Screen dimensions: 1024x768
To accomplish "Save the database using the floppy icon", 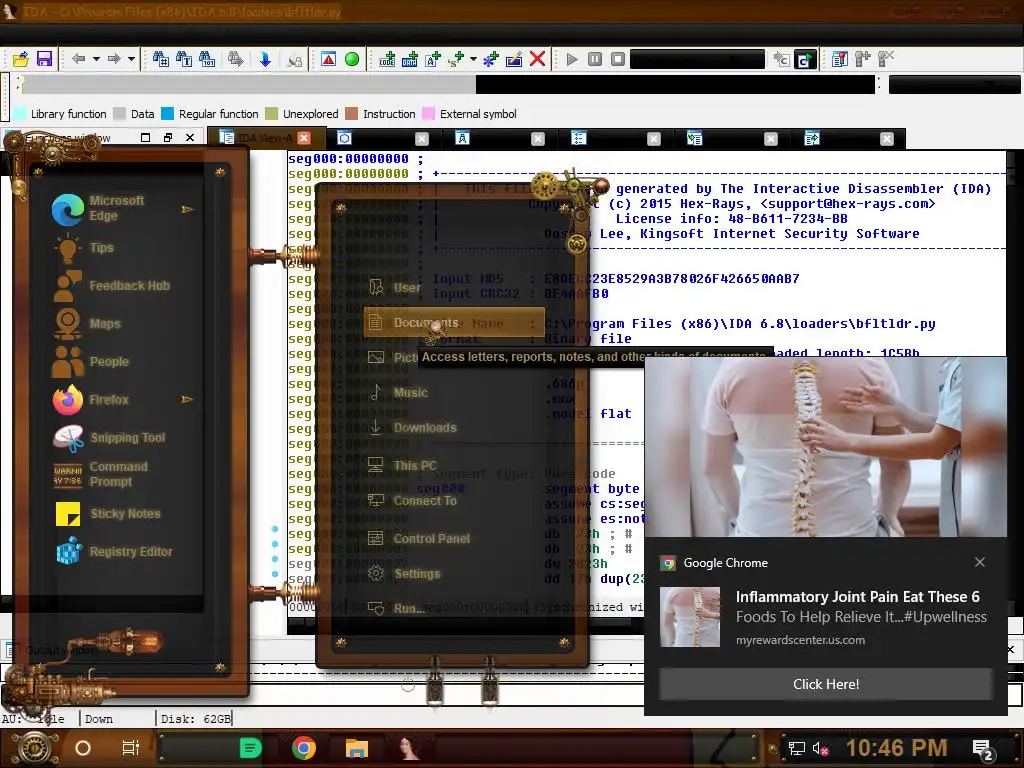I will [44, 59].
